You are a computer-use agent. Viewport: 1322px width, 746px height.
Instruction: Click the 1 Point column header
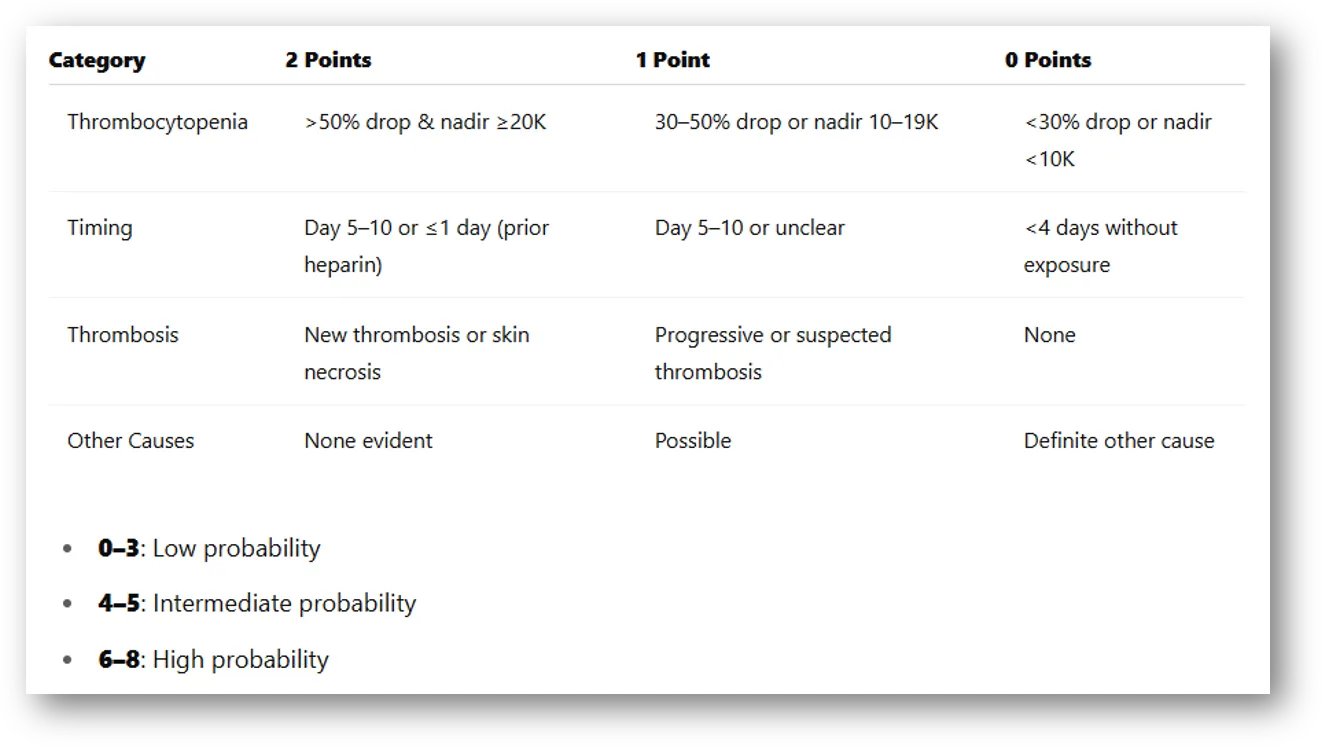point(672,60)
